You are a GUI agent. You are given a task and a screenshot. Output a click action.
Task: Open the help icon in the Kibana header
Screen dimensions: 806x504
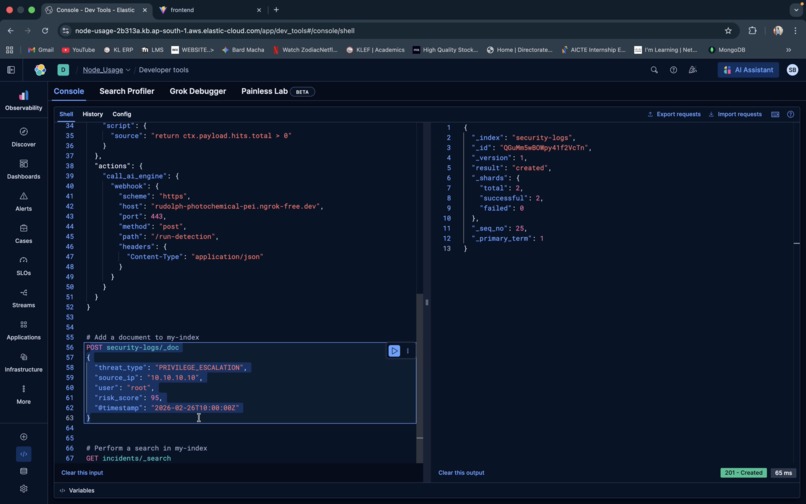click(x=673, y=70)
